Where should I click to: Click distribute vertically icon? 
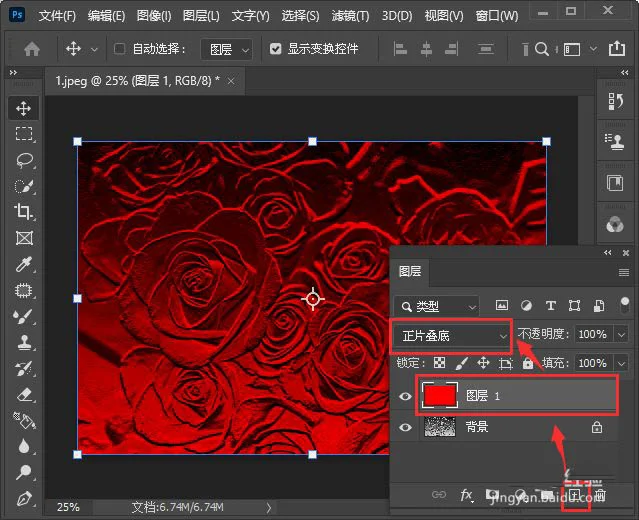click(x=486, y=49)
